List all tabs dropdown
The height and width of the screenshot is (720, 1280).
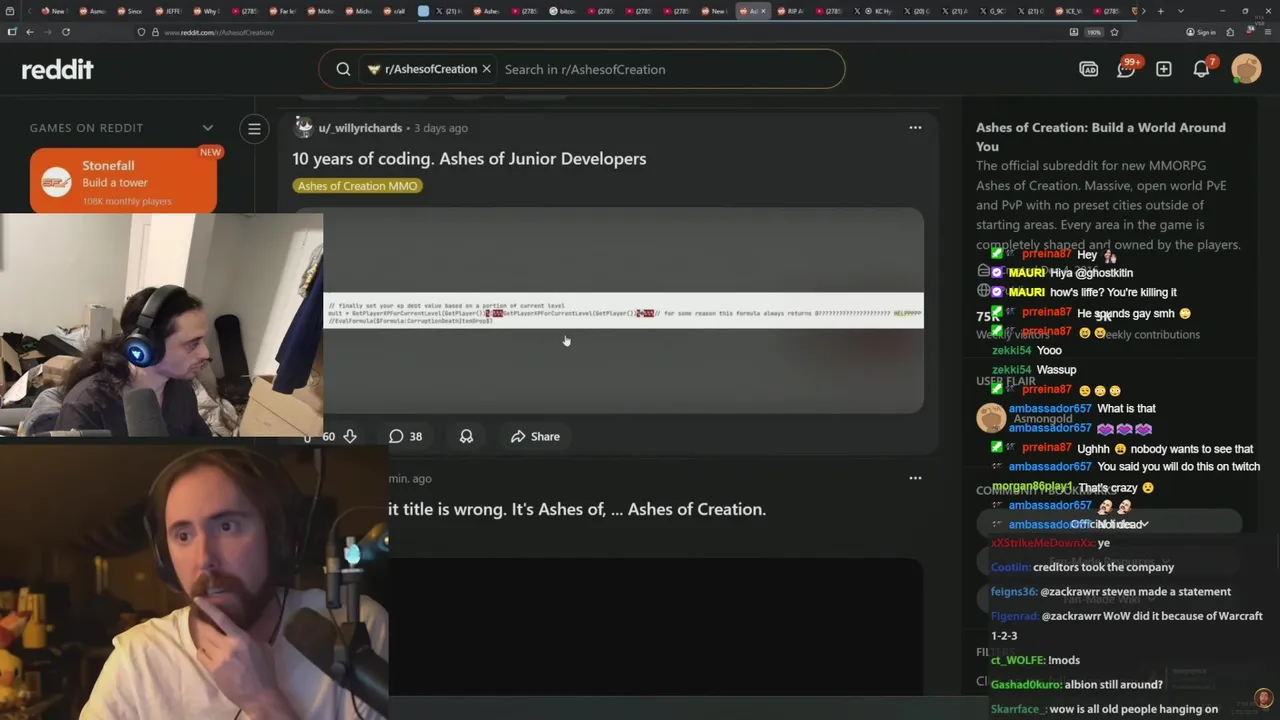pyautogui.click(x=1181, y=11)
